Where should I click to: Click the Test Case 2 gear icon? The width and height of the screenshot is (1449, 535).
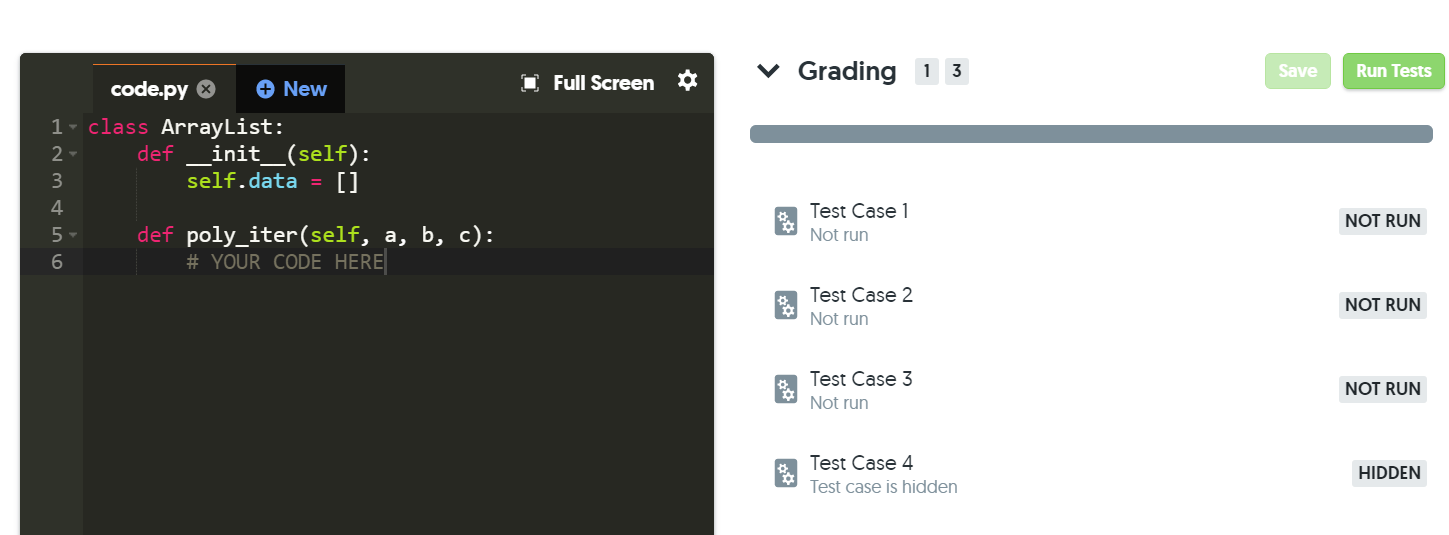click(x=786, y=306)
